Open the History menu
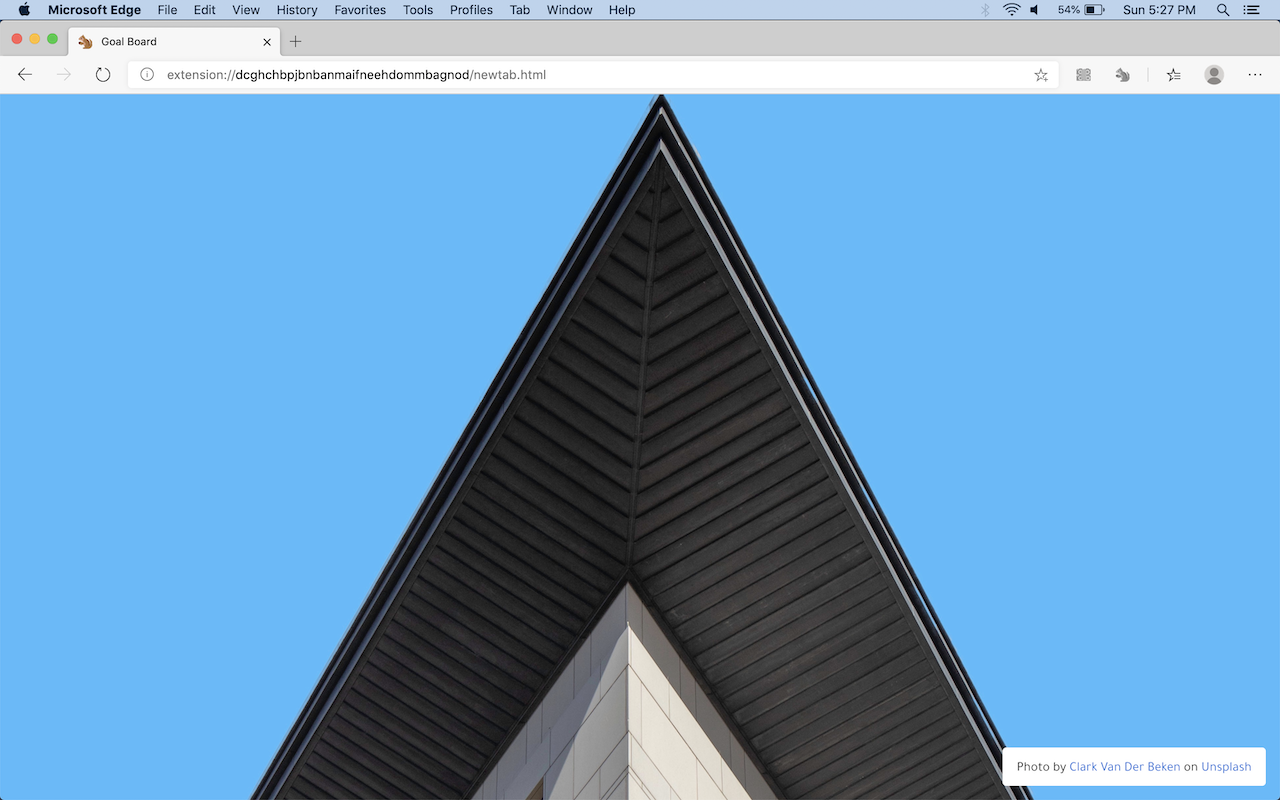1280x800 pixels. [297, 10]
